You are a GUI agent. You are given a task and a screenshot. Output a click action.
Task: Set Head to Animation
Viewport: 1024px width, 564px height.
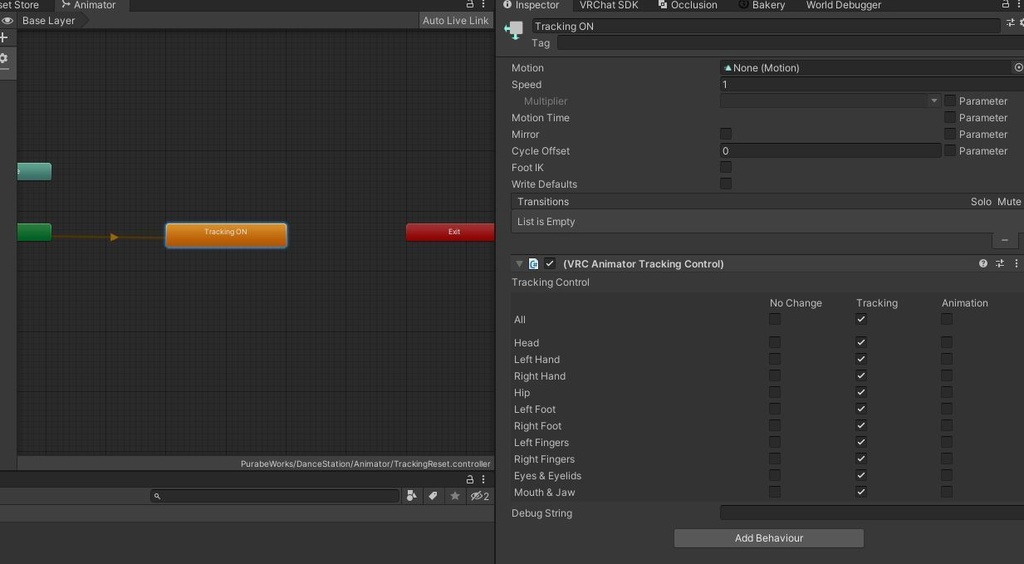946,342
